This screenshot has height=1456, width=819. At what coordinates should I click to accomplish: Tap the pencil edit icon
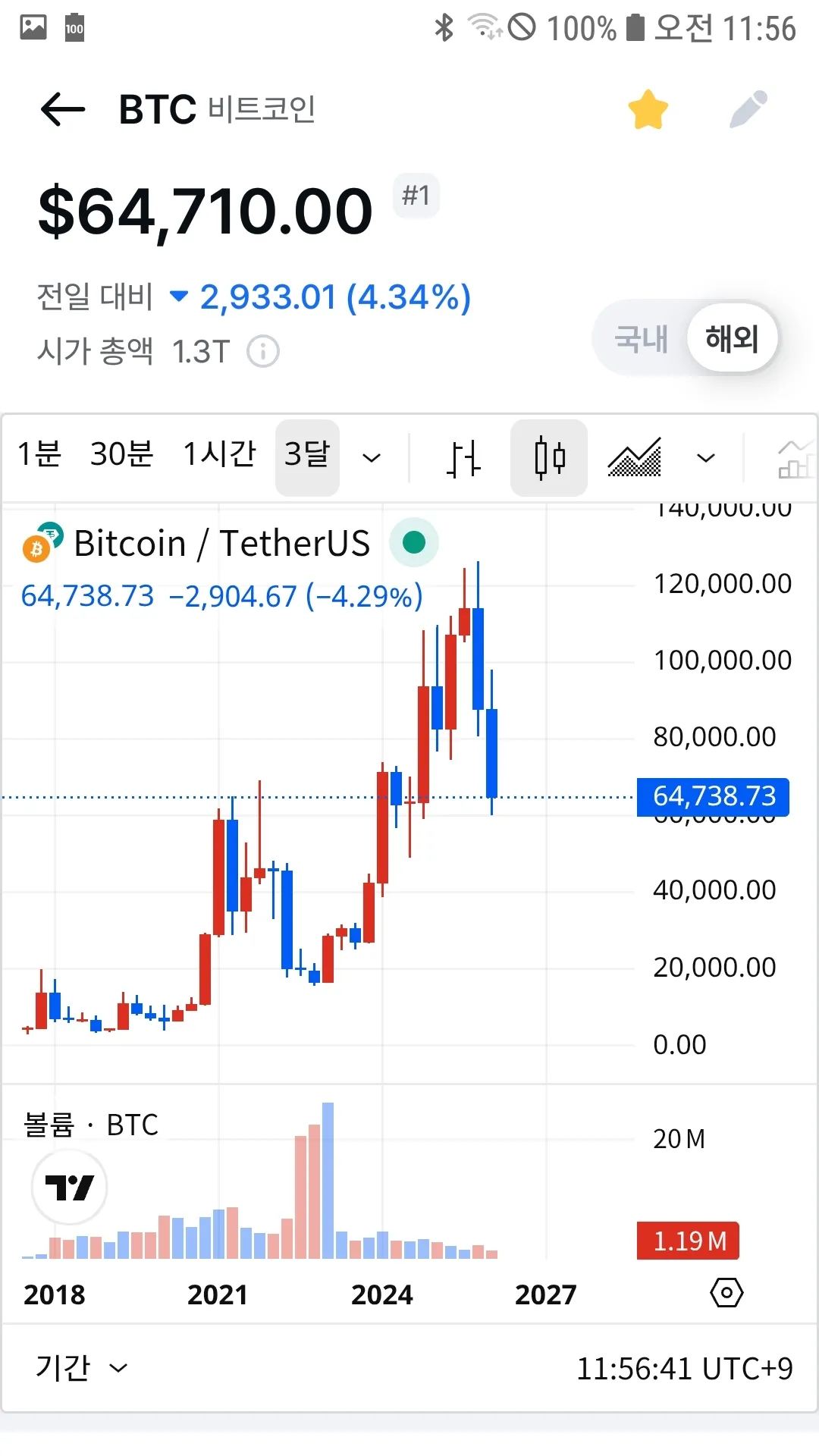click(x=748, y=110)
